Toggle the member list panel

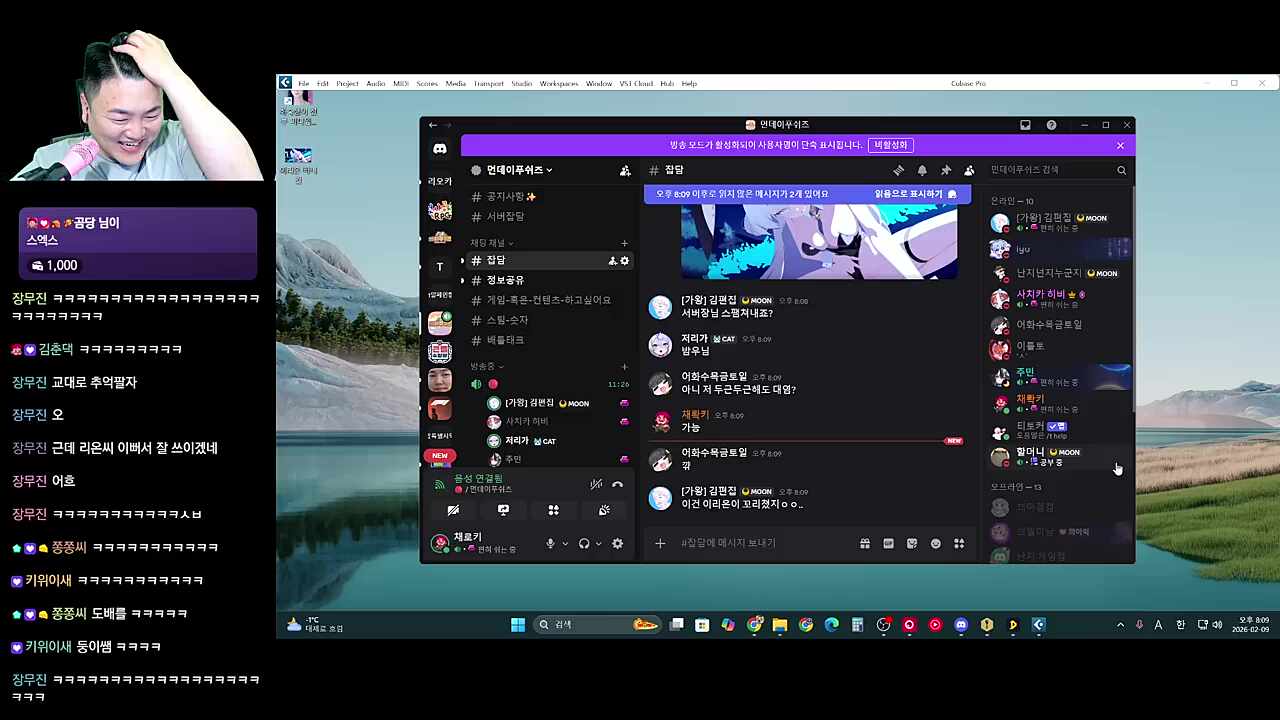pos(968,170)
